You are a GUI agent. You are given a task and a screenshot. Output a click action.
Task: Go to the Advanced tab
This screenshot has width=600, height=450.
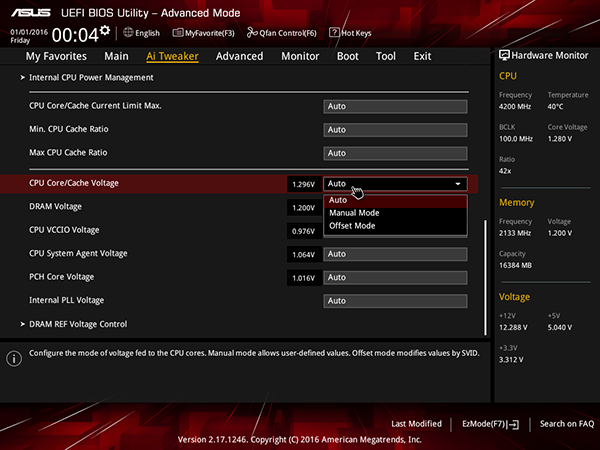click(x=240, y=56)
